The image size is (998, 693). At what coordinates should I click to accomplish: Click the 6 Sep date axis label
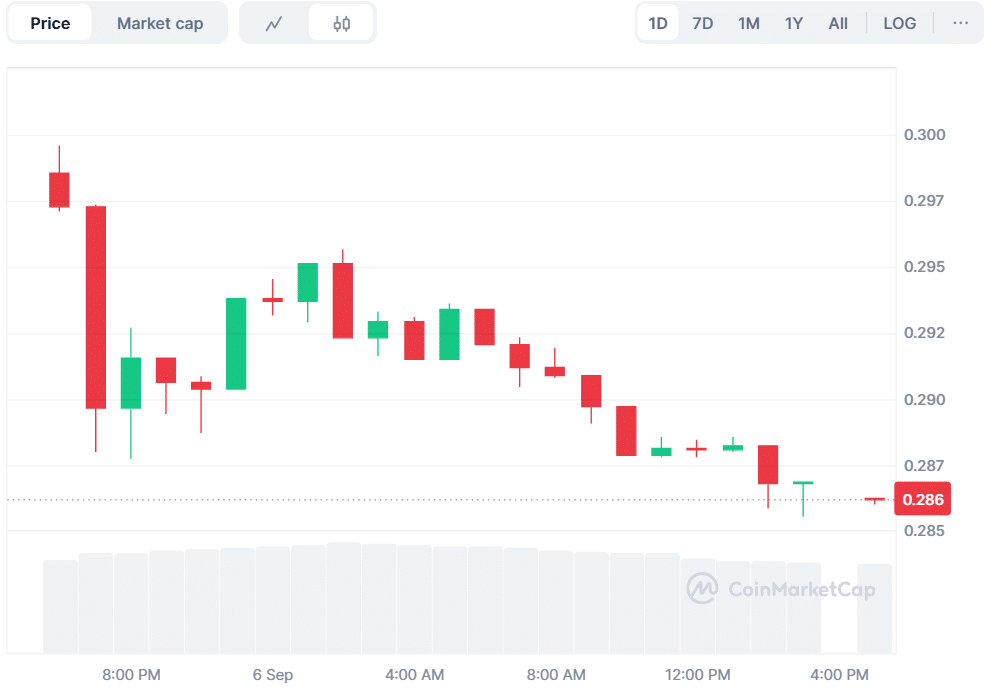[x=273, y=675]
